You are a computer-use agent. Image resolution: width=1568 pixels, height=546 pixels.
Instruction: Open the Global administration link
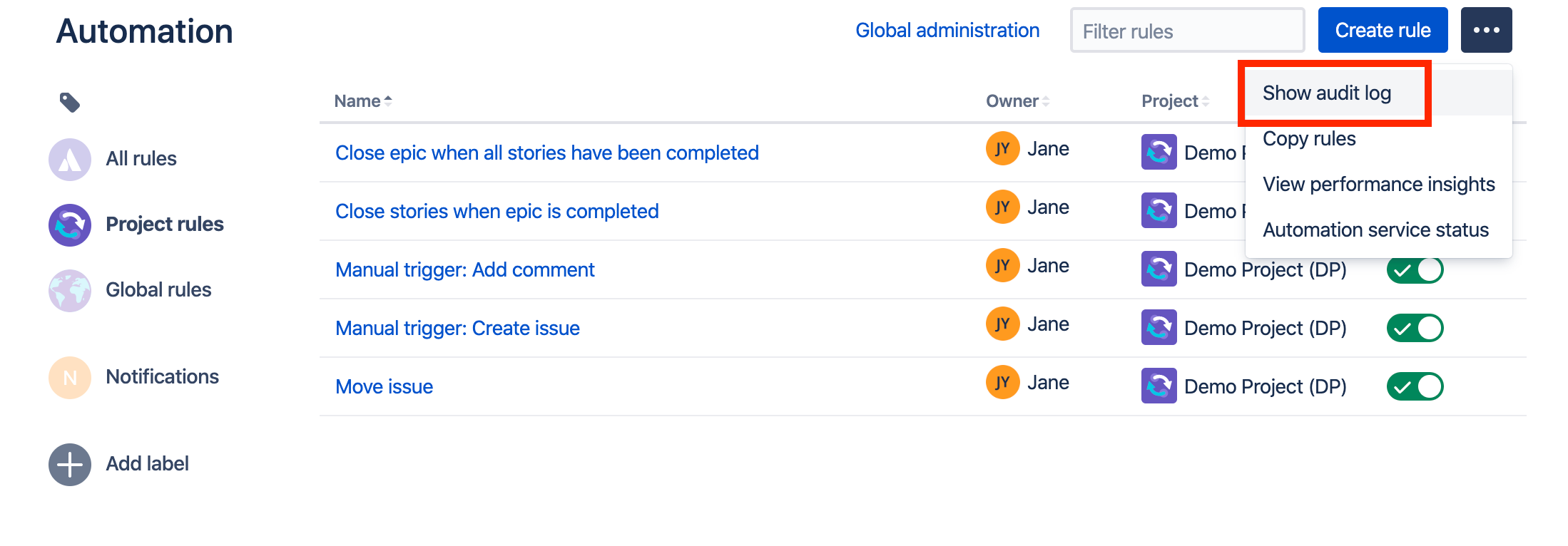(x=947, y=31)
